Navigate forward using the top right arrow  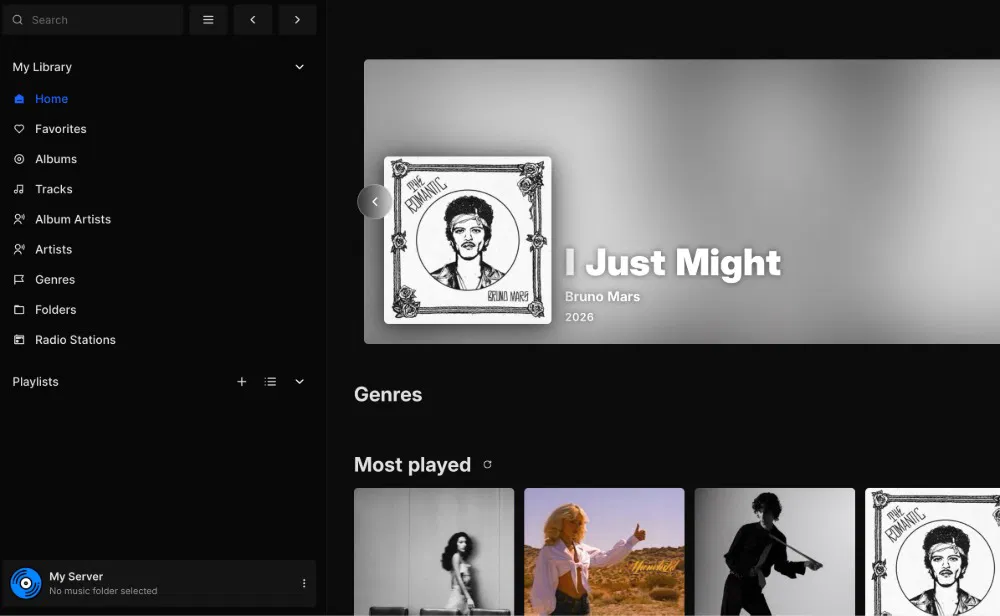[297, 20]
